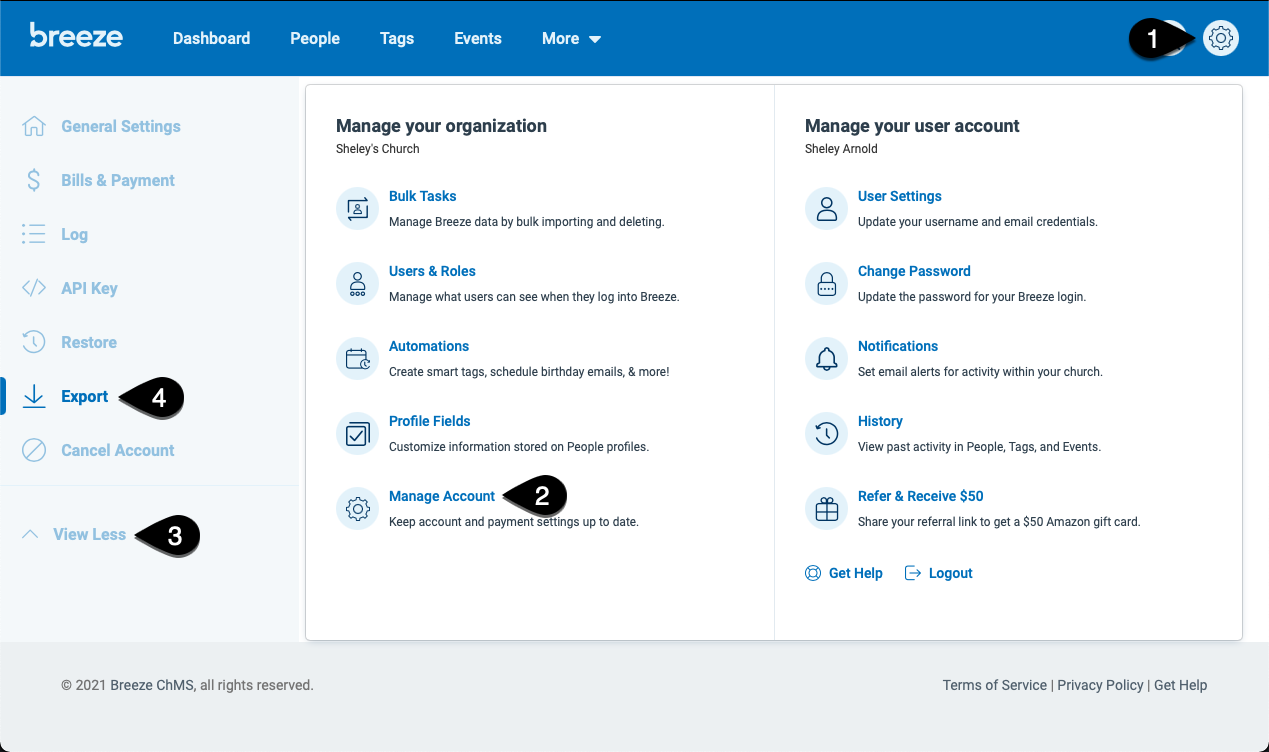The height and width of the screenshot is (752, 1269).
Task: Click the General Settings house icon
Action: [x=34, y=126]
